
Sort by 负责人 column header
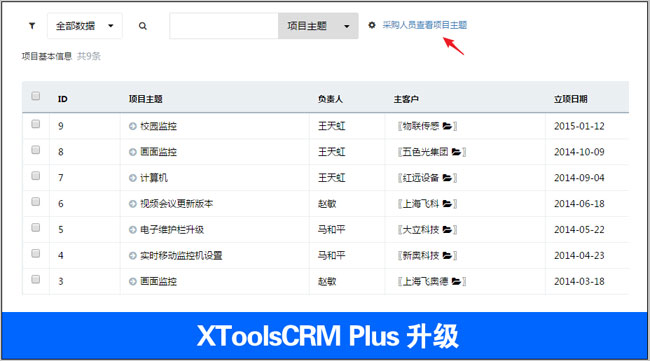[330, 99]
